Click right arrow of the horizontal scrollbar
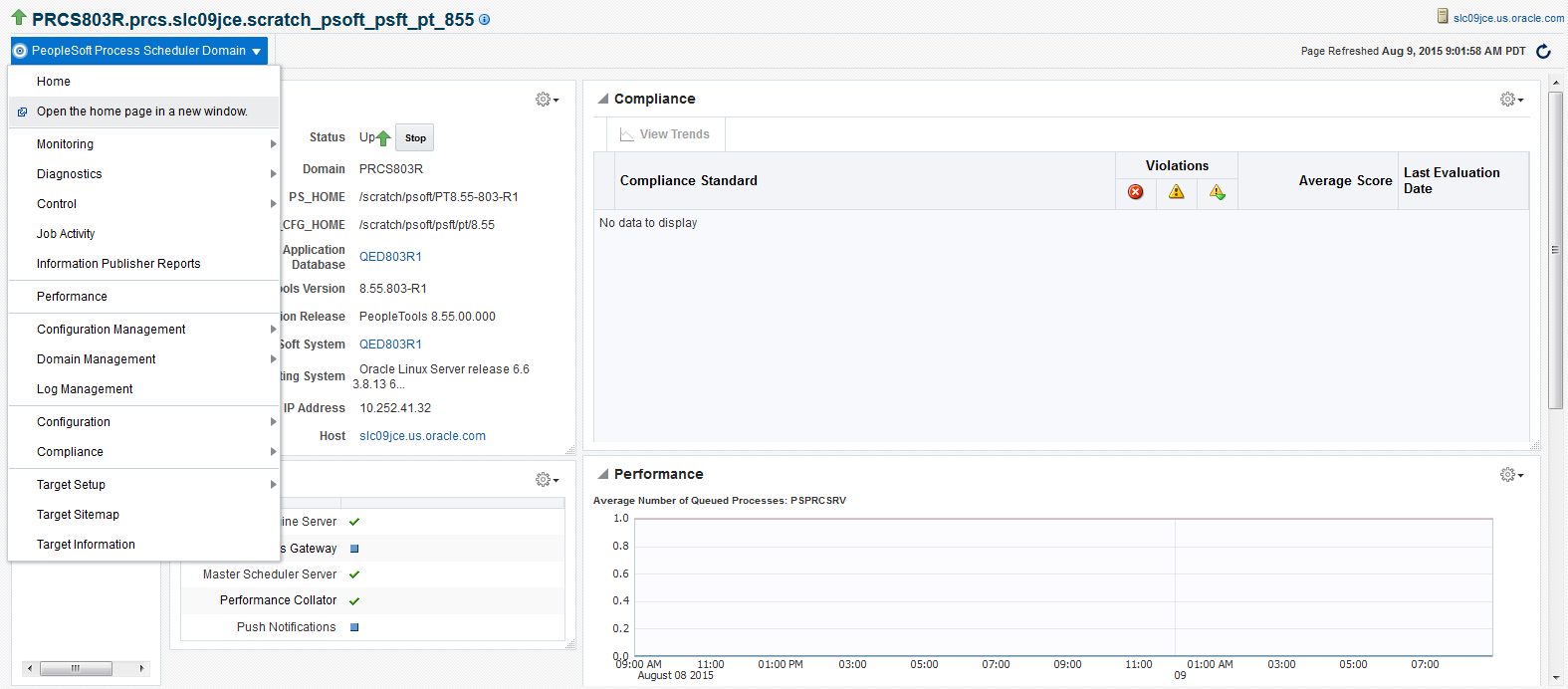The height and width of the screenshot is (689, 1568). pos(142,668)
